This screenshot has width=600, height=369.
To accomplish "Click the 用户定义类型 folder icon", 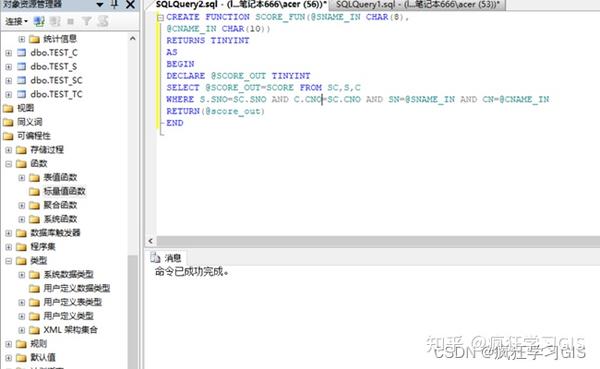I will pyautogui.click(x=34, y=316).
